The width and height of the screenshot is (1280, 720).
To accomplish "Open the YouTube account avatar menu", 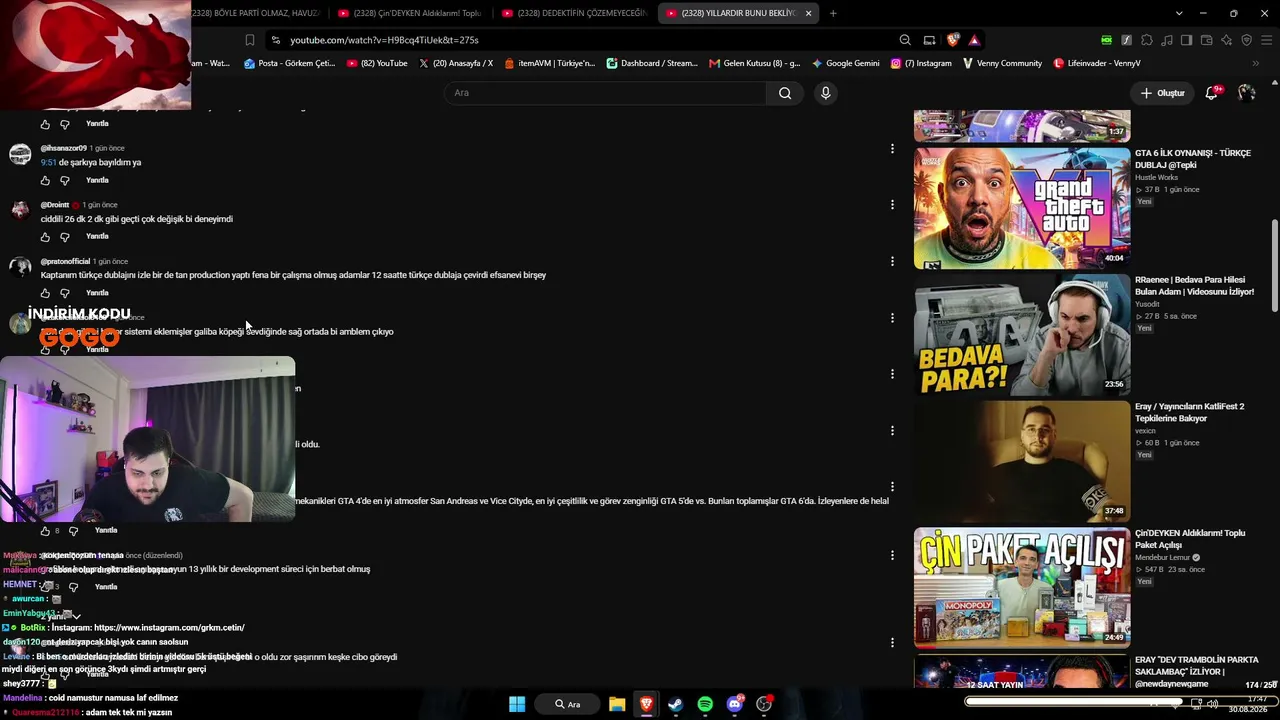I will click(x=1246, y=93).
